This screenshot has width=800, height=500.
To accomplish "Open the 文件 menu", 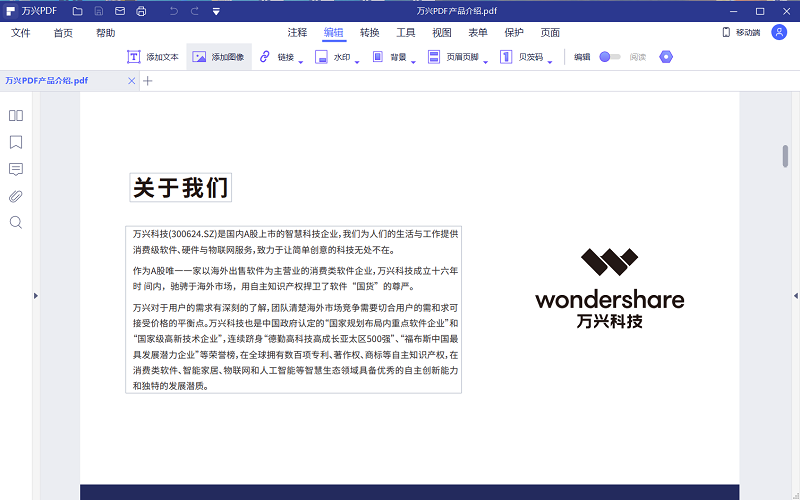I will click(x=20, y=33).
